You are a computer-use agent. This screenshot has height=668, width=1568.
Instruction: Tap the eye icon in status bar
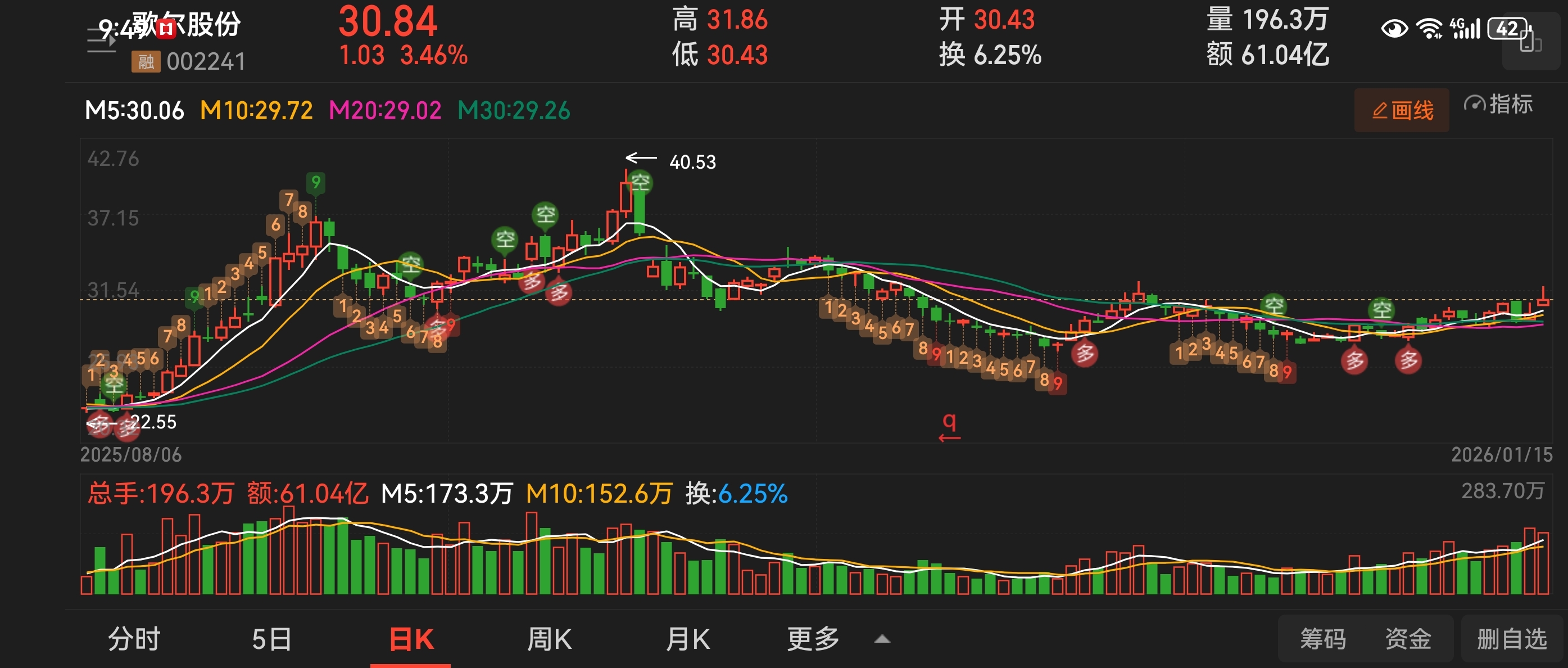pos(1394,29)
